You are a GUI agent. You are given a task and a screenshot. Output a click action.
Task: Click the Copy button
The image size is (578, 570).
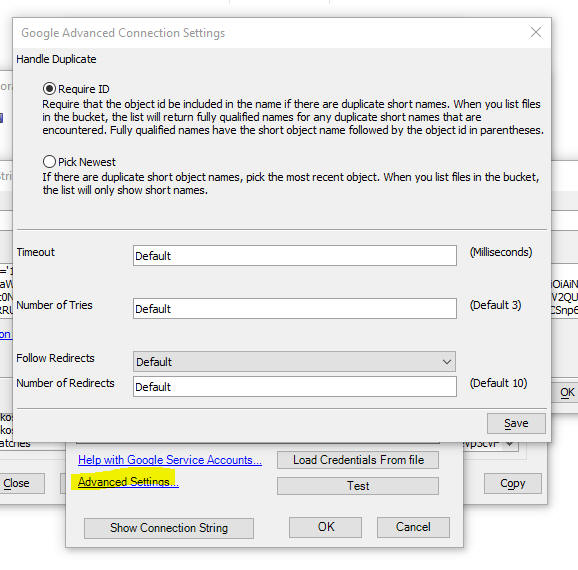pos(513,483)
